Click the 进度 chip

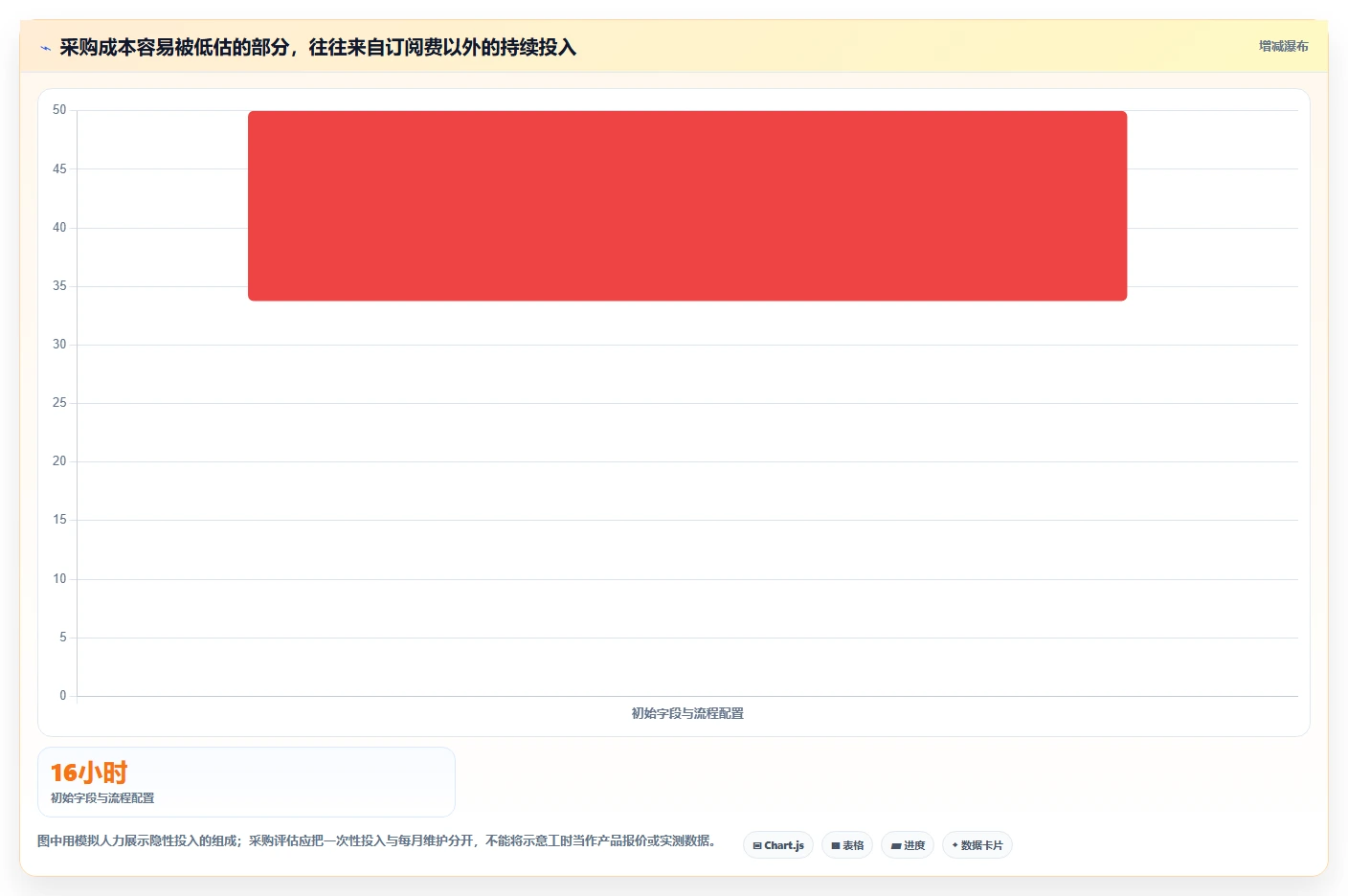tap(908, 845)
